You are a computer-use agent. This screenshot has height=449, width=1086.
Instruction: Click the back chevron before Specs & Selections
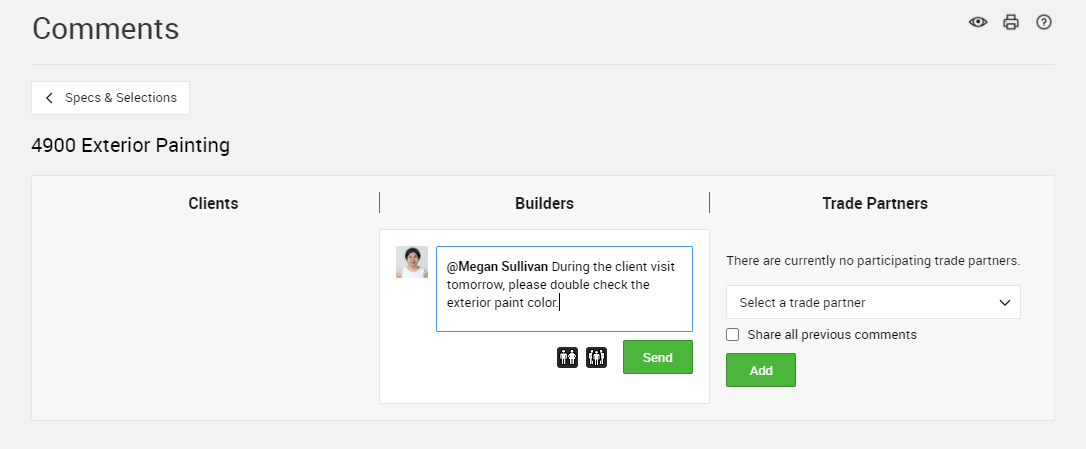(49, 98)
